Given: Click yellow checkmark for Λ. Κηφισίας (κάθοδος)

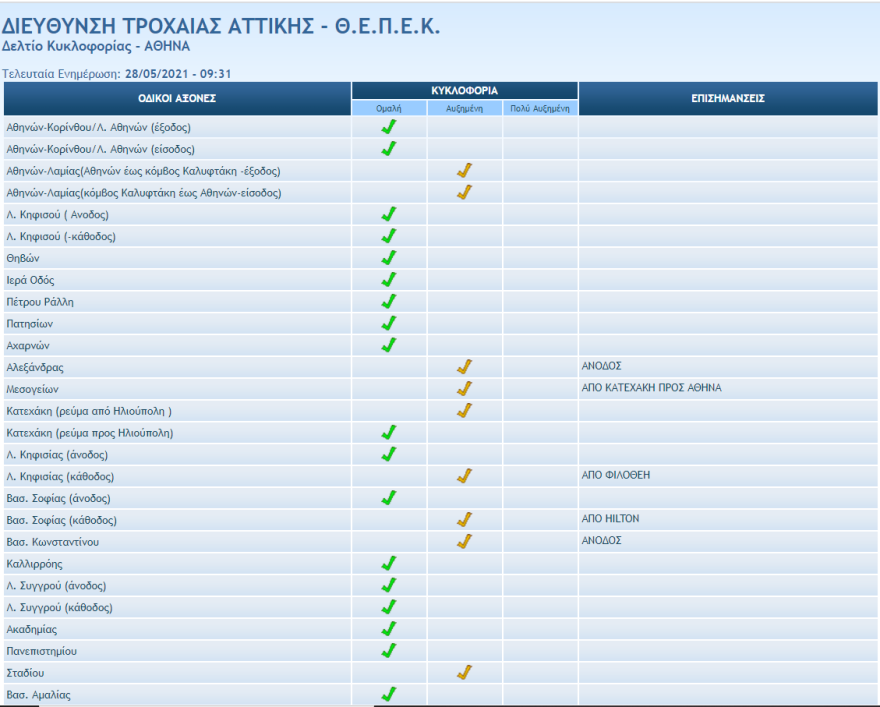Looking at the screenshot, I should [x=464, y=475].
